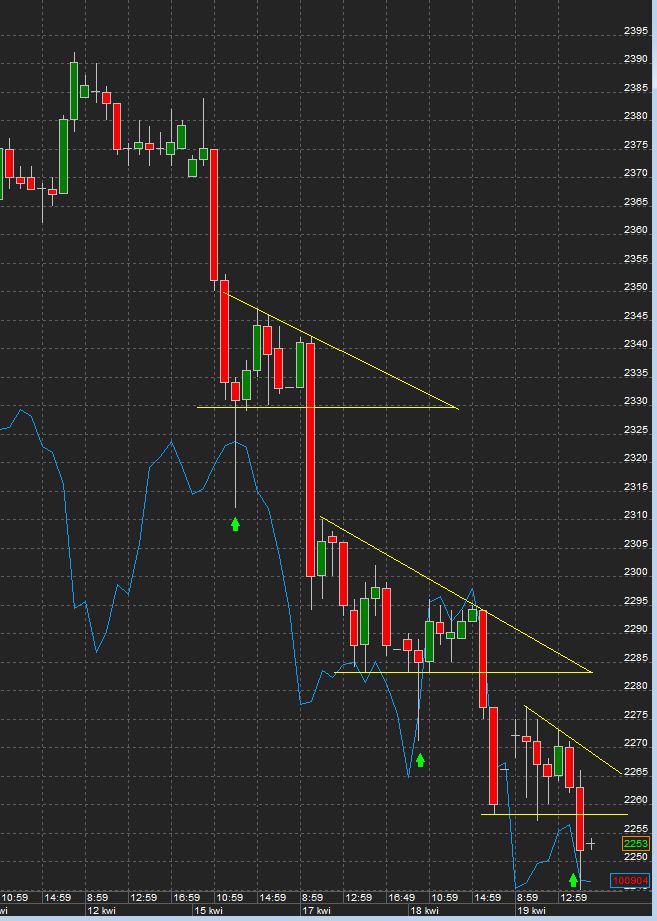Screen dimensions: 657x921
Task: Select the 18 kwi date on time axis
Action: click(424, 910)
